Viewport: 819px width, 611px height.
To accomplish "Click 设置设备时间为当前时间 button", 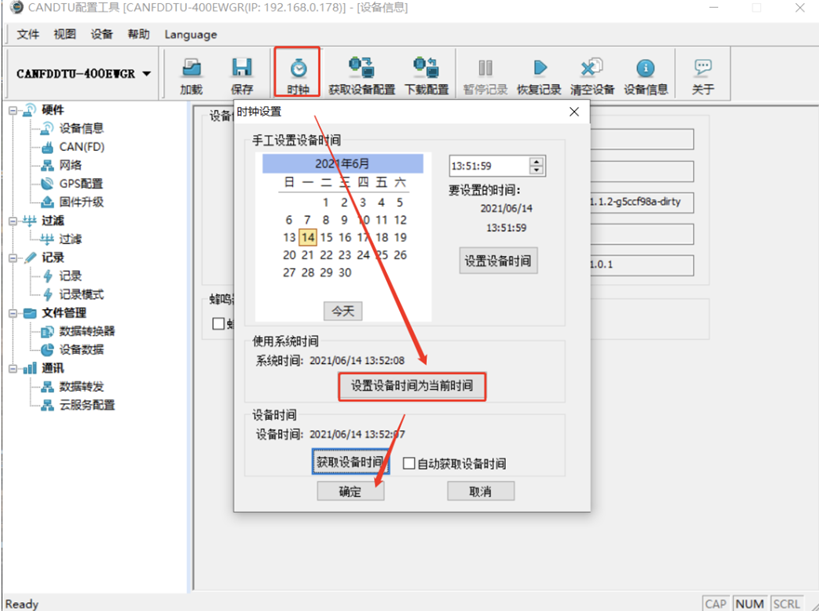I will (x=412, y=386).
